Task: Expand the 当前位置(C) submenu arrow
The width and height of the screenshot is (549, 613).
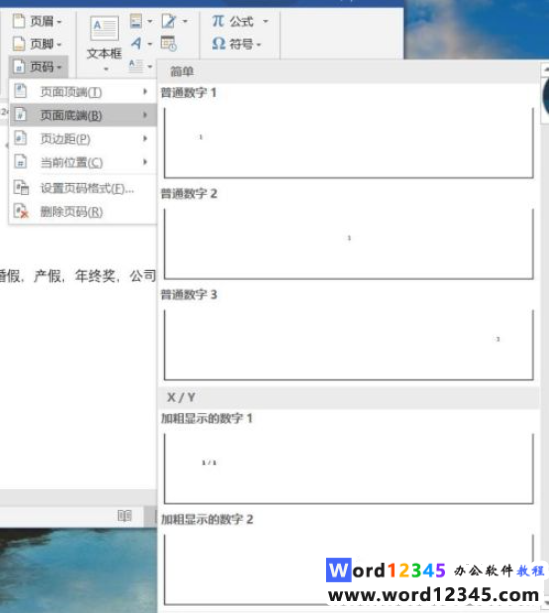Action: (x=145, y=161)
